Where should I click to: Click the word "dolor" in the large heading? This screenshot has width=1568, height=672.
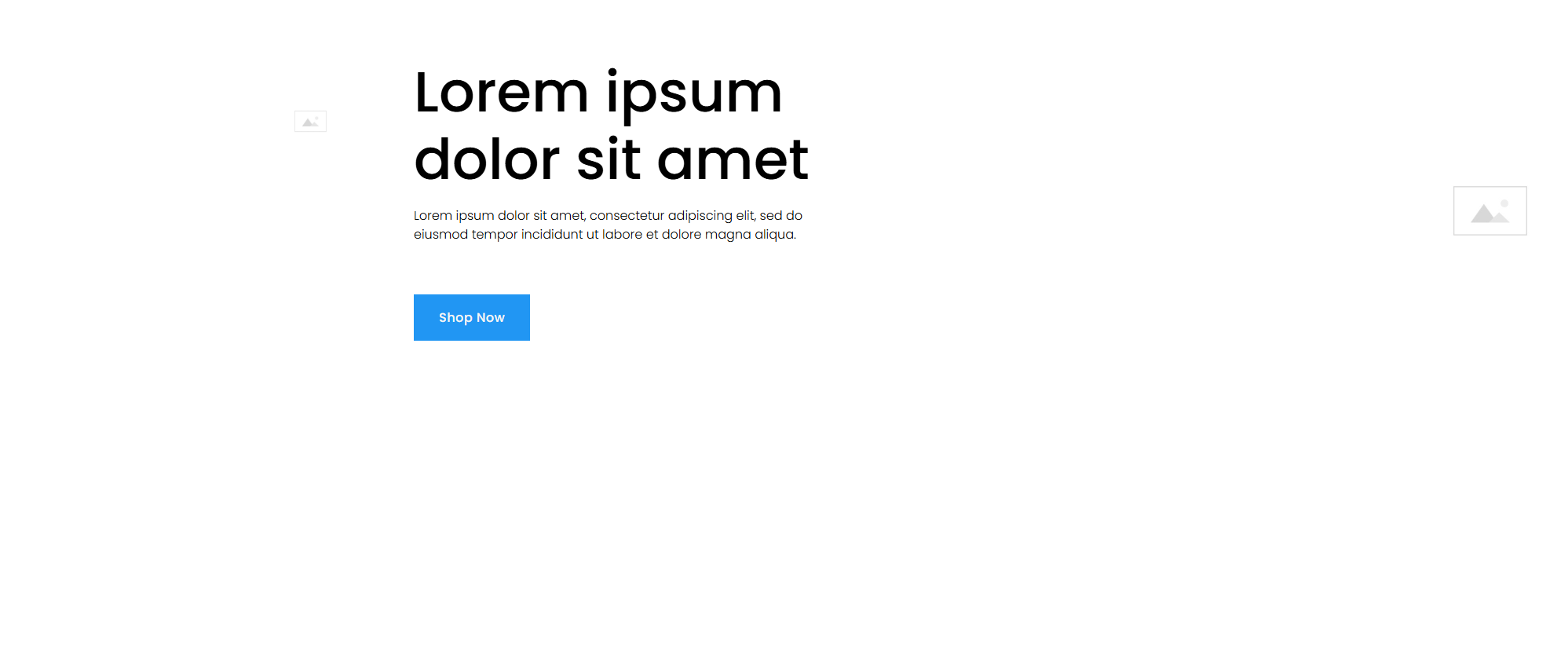487,160
